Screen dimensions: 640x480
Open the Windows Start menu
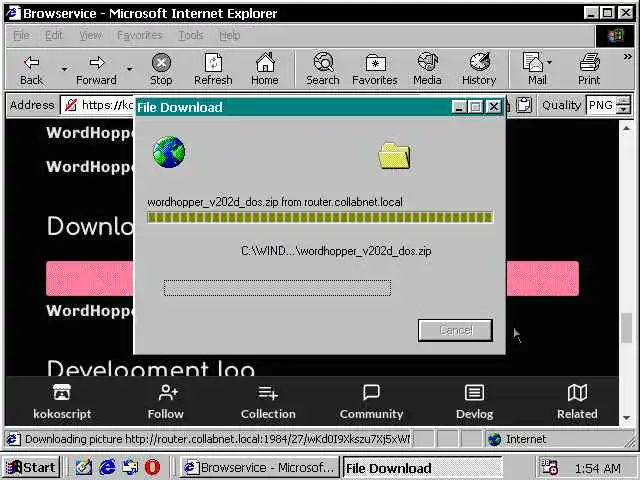click(31, 467)
